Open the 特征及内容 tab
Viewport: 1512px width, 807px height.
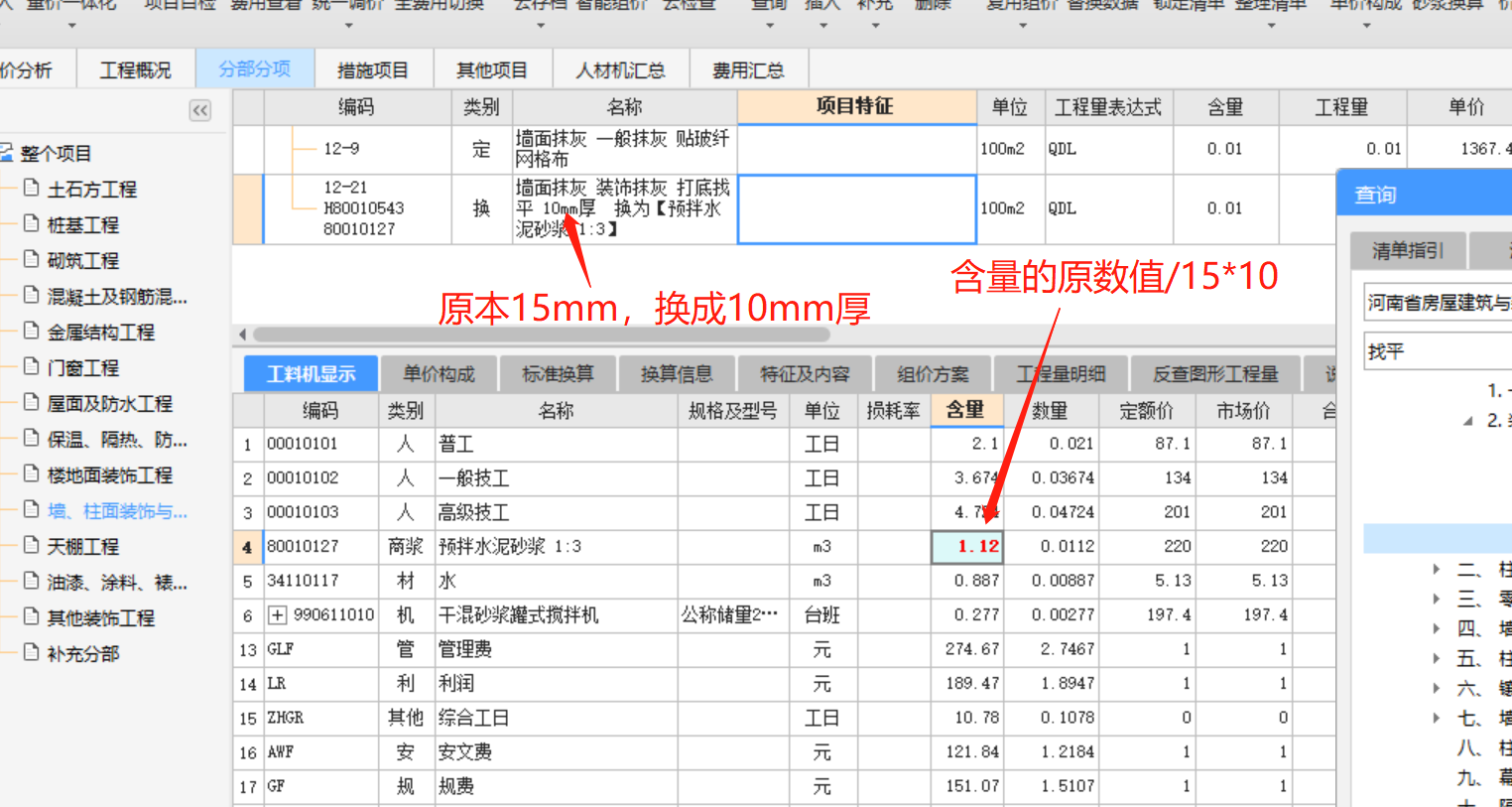(x=805, y=374)
